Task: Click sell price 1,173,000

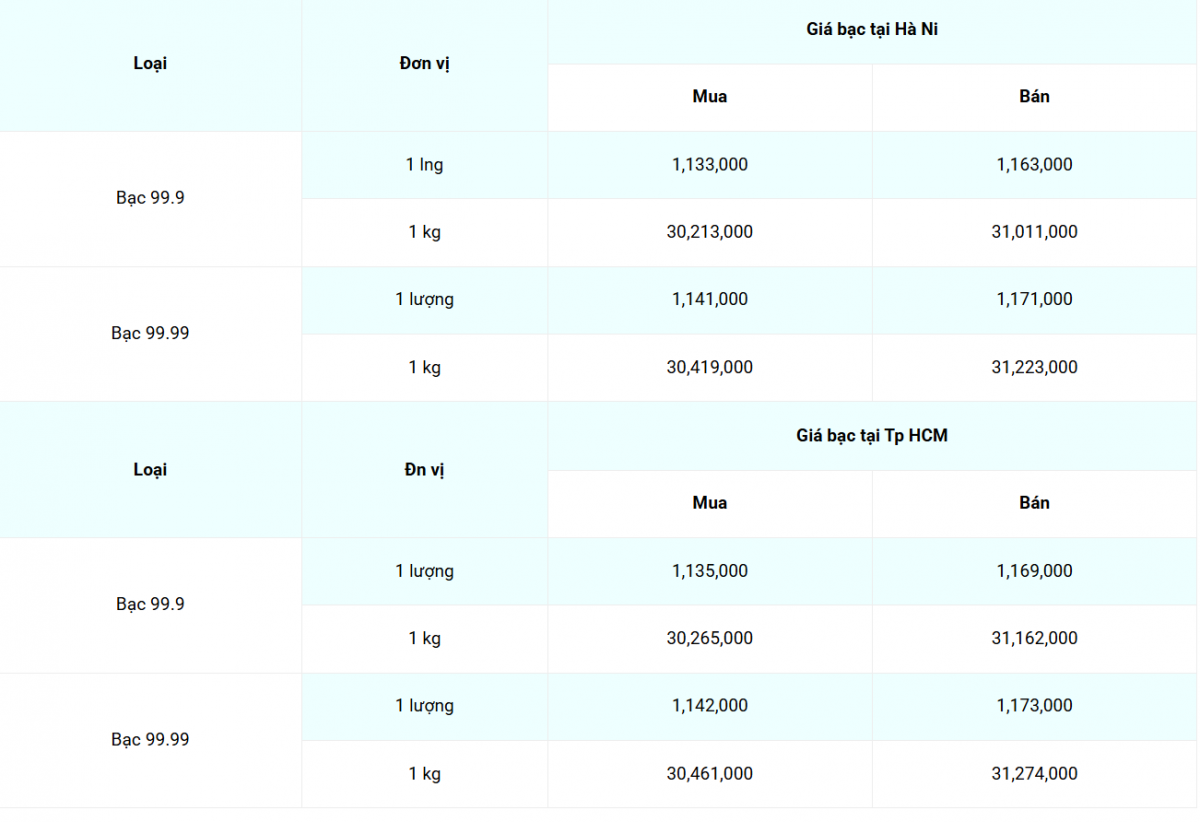Action: [x=1034, y=706]
